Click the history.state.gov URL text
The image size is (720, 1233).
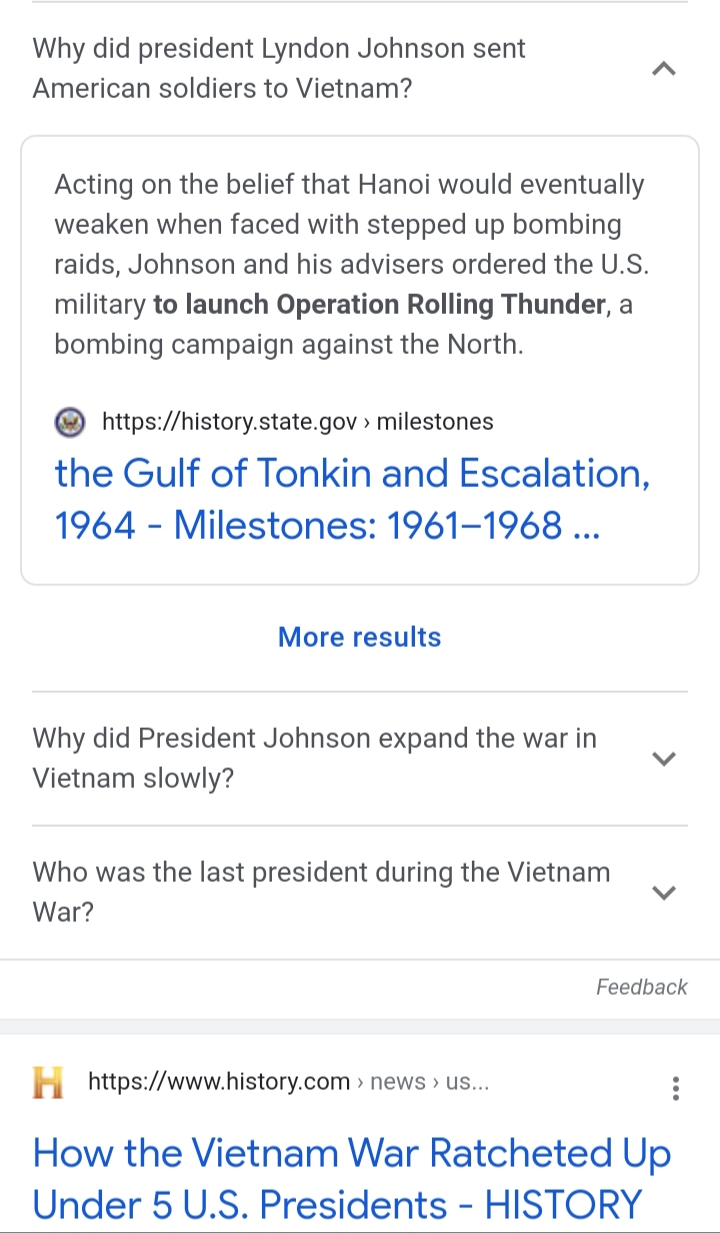[229, 422]
